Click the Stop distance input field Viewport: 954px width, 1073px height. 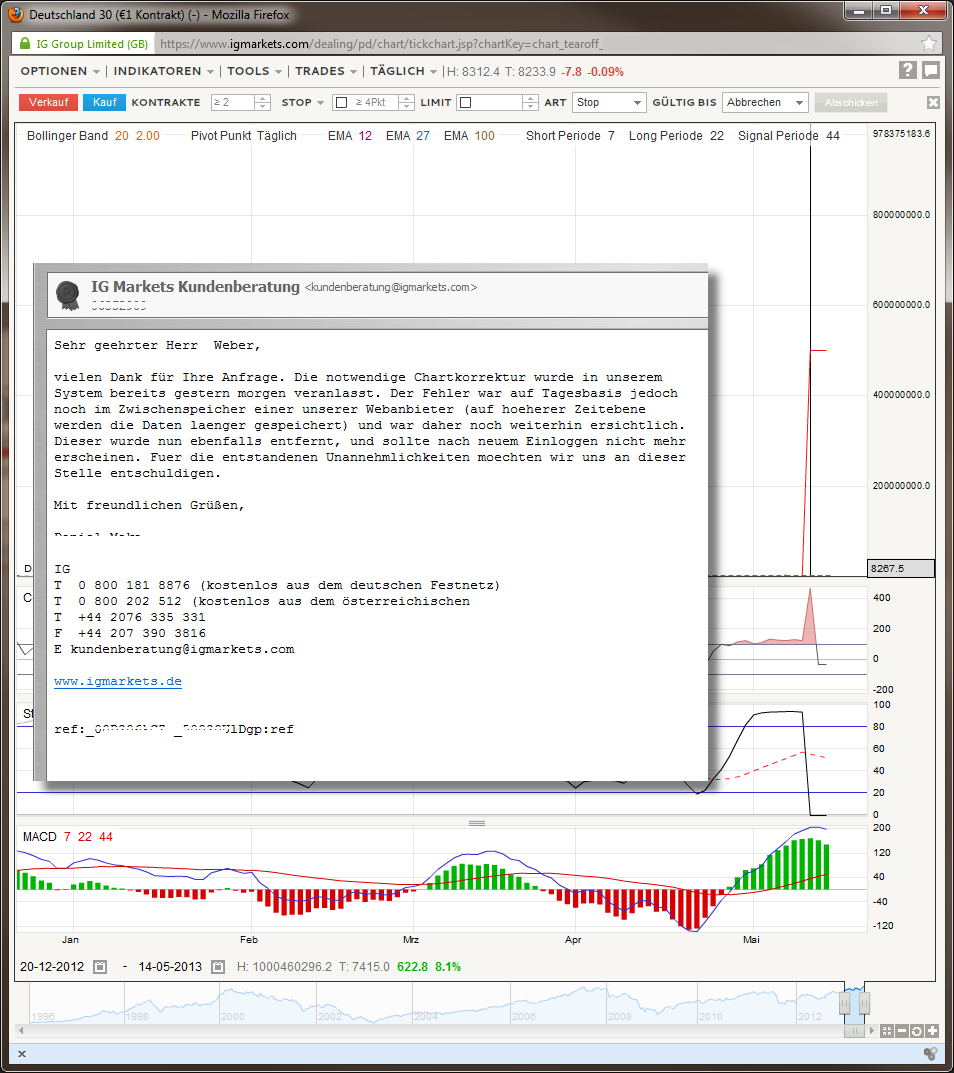[374, 103]
